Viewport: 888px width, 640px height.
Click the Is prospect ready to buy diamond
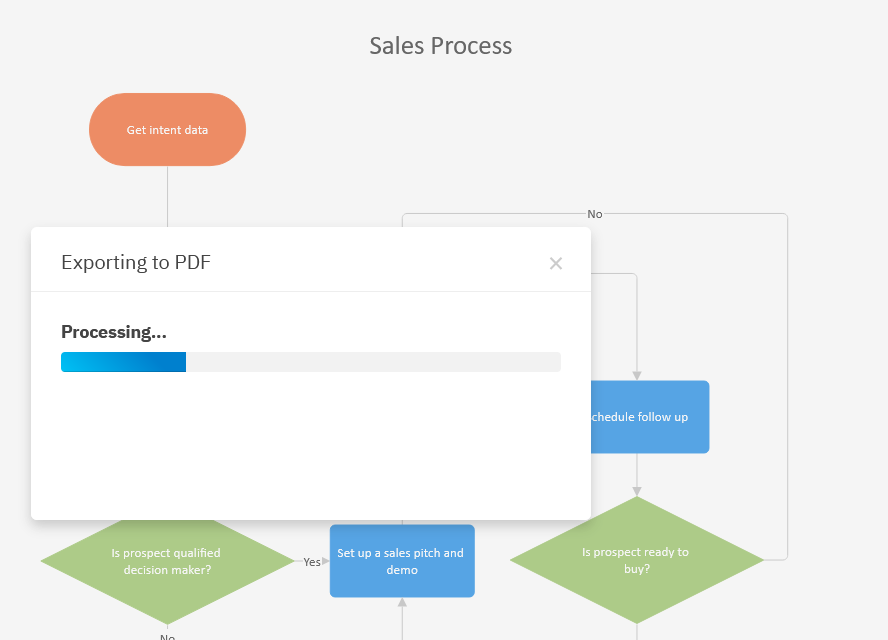pyautogui.click(x=636, y=560)
